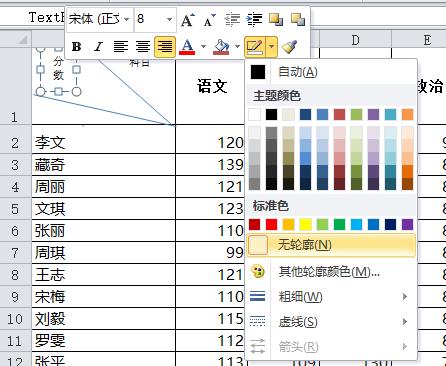The height and width of the screenshot is (366, 446).
Task: Pick the standard red color swatch
Action: click(271, 224)
